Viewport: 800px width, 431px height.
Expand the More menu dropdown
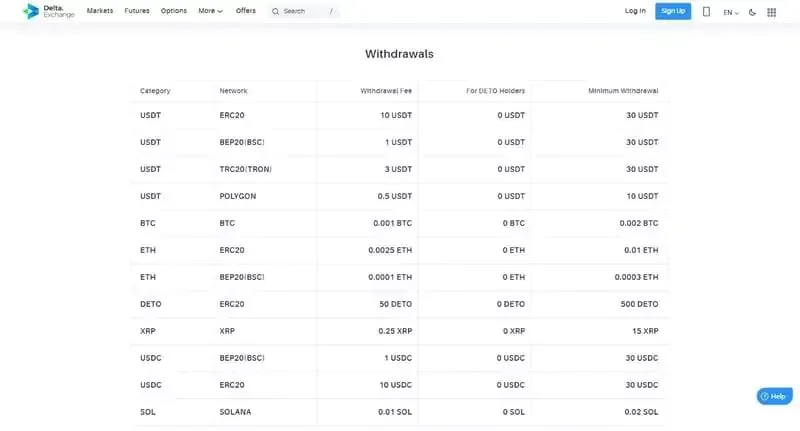point(210,11)
